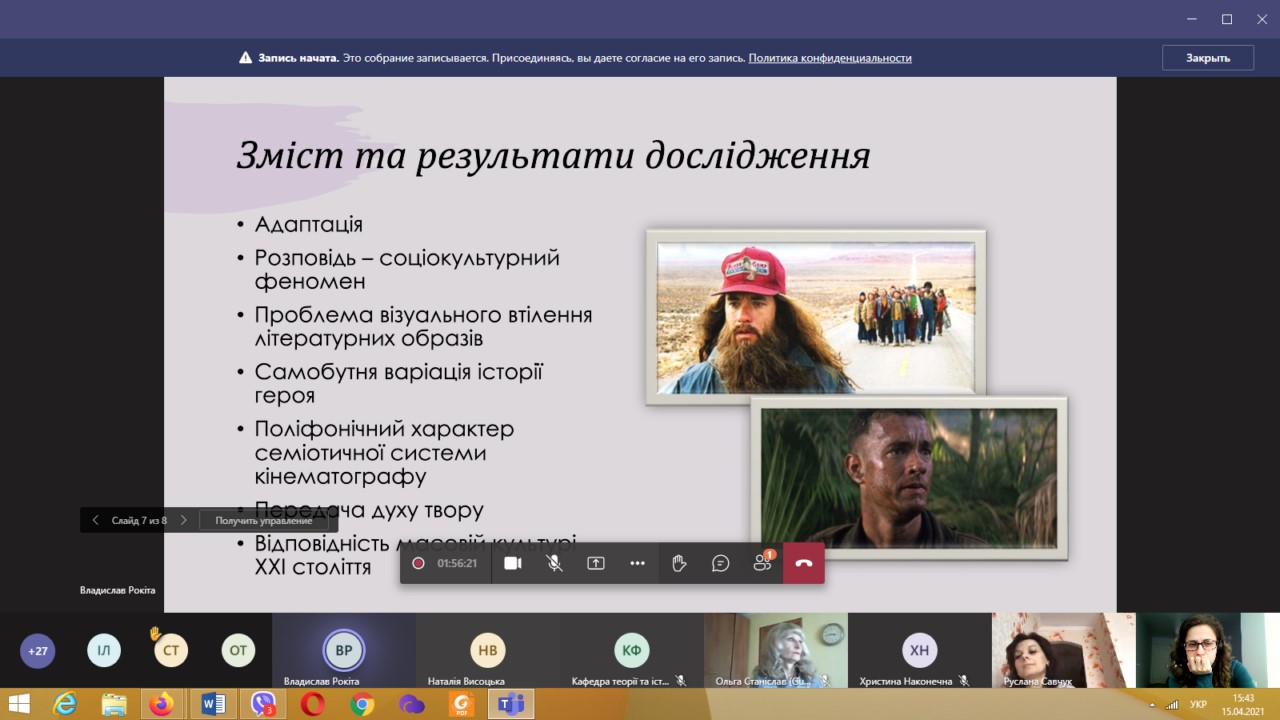
Task: Select the Руслана Савчук video tile
Action: click(1062, 650)
